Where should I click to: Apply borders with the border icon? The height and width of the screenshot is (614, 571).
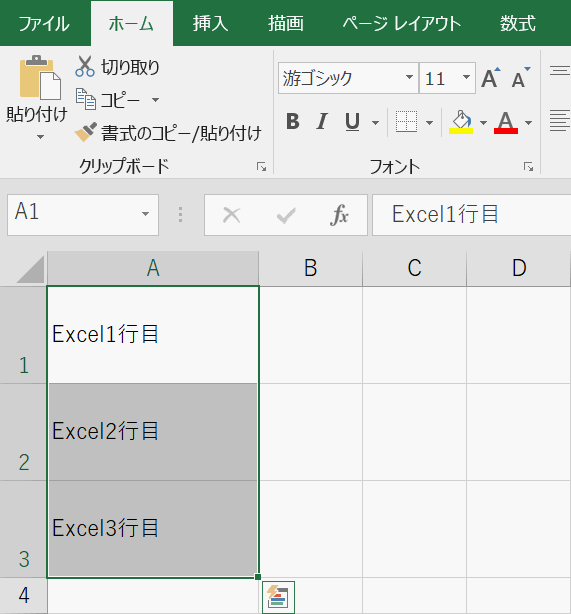[x=406, y=121]
